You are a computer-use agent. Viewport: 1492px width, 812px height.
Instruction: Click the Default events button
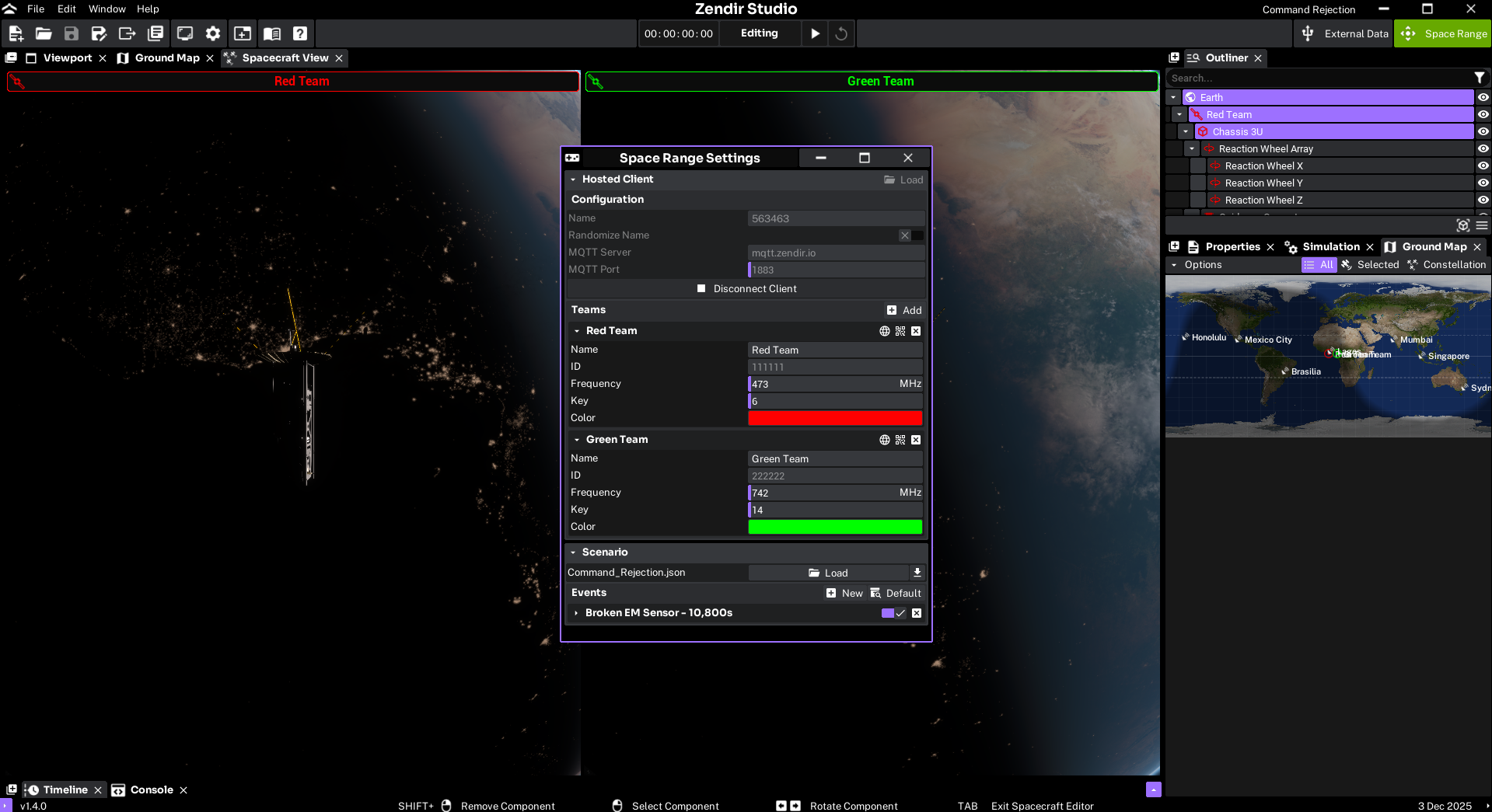tap(896, 593)
